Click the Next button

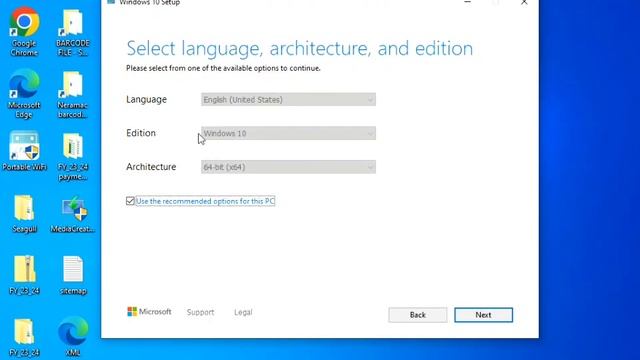pos(483,315)
